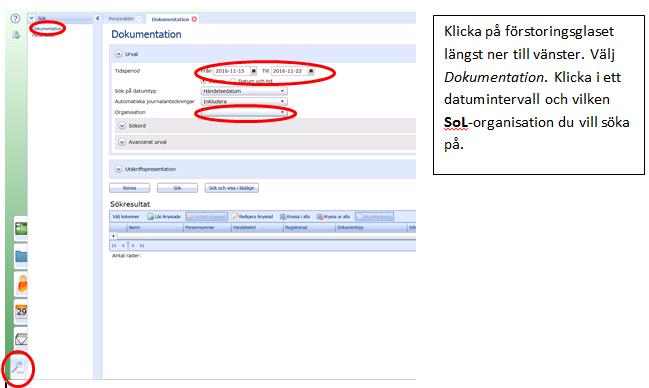Open the magnifying glass search module

[x=18, y=366]
